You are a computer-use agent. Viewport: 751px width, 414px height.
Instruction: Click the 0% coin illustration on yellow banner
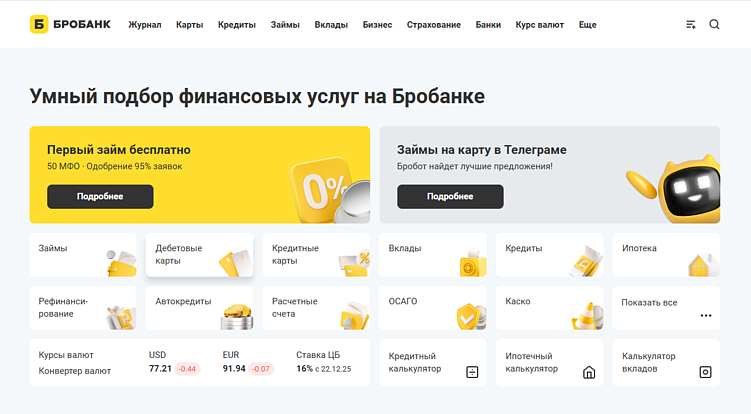330,190
